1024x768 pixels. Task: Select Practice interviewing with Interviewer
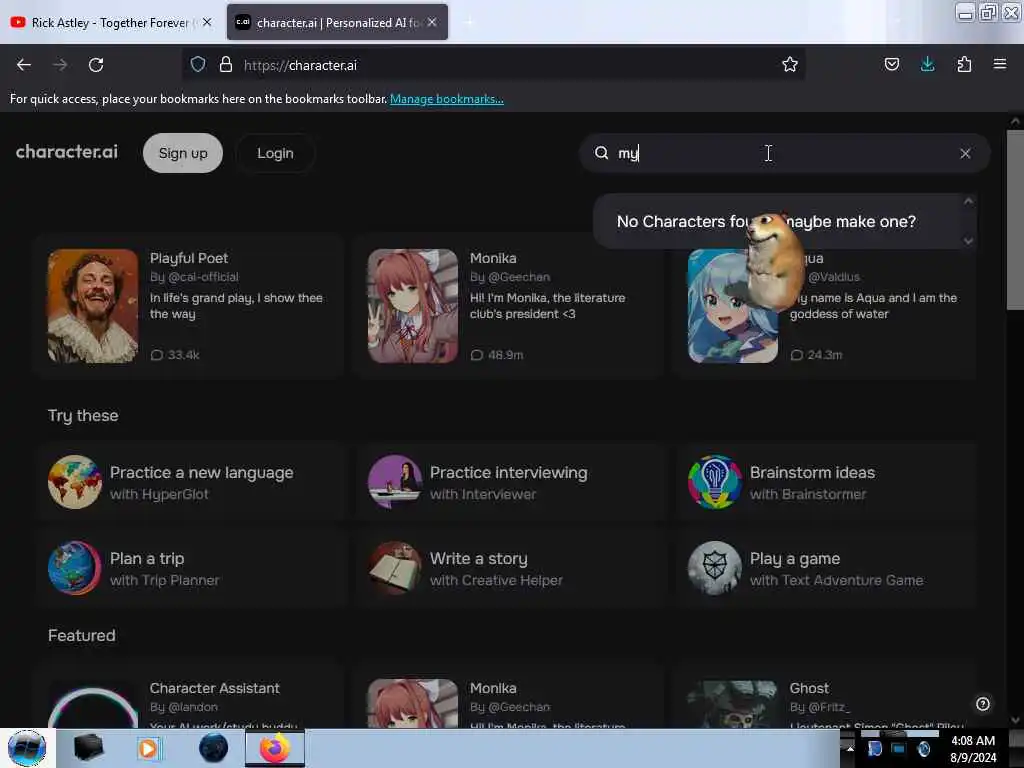point(509,482)
